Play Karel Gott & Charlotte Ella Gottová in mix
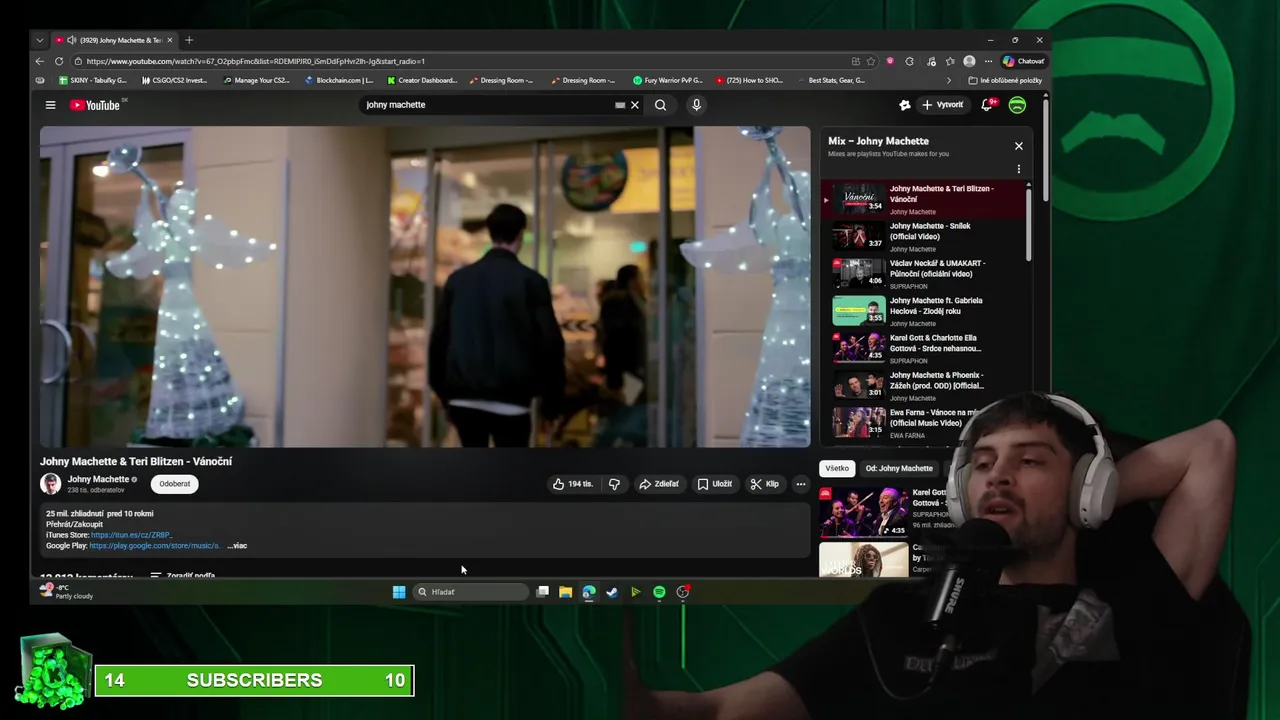Image resolution: width=1280 pixels, height=720 pixels. 926,348
